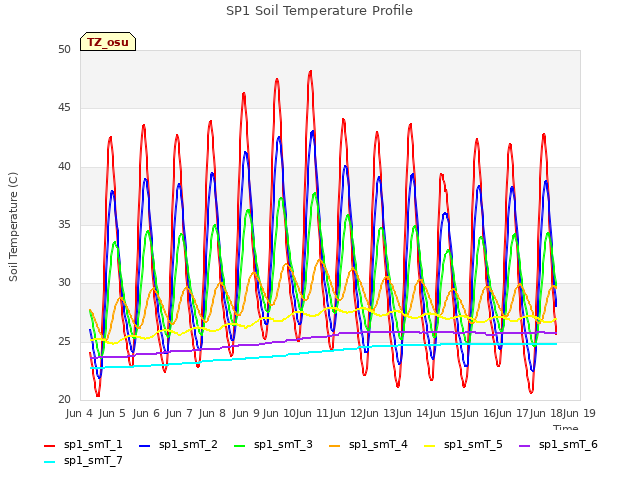Click the purple sp1_smT_6 legend swatch
The width and height of the screenshot is (640, 480).
tap(525, 446)
